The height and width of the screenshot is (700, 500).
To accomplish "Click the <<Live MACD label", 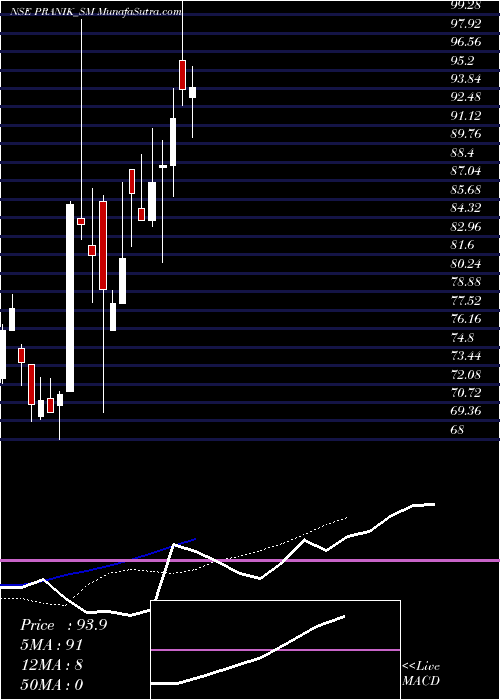I will click(x=421, y=673).
